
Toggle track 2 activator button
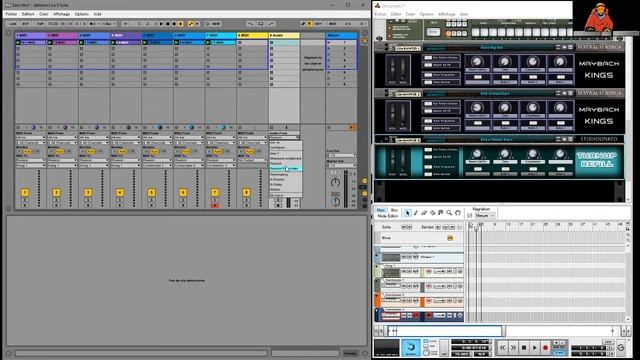[x=56, y=192]
